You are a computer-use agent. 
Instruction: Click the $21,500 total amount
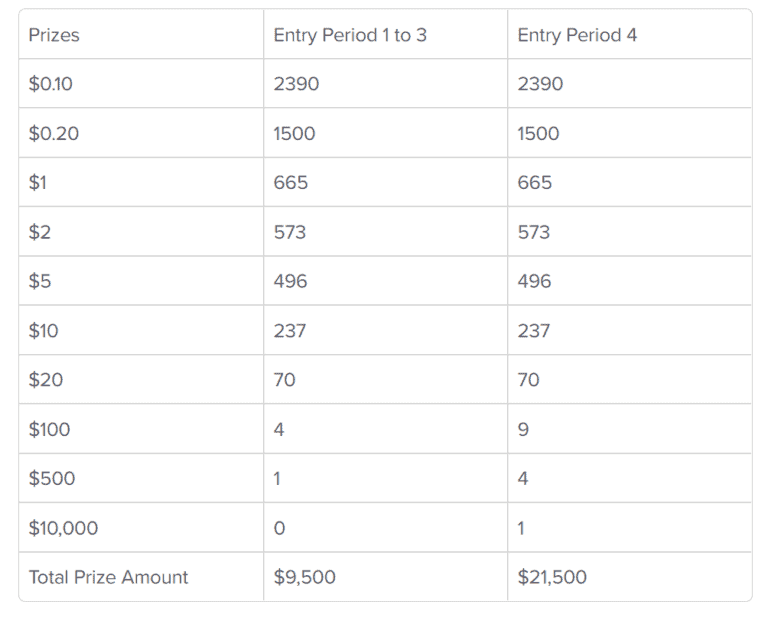[552, 577]
